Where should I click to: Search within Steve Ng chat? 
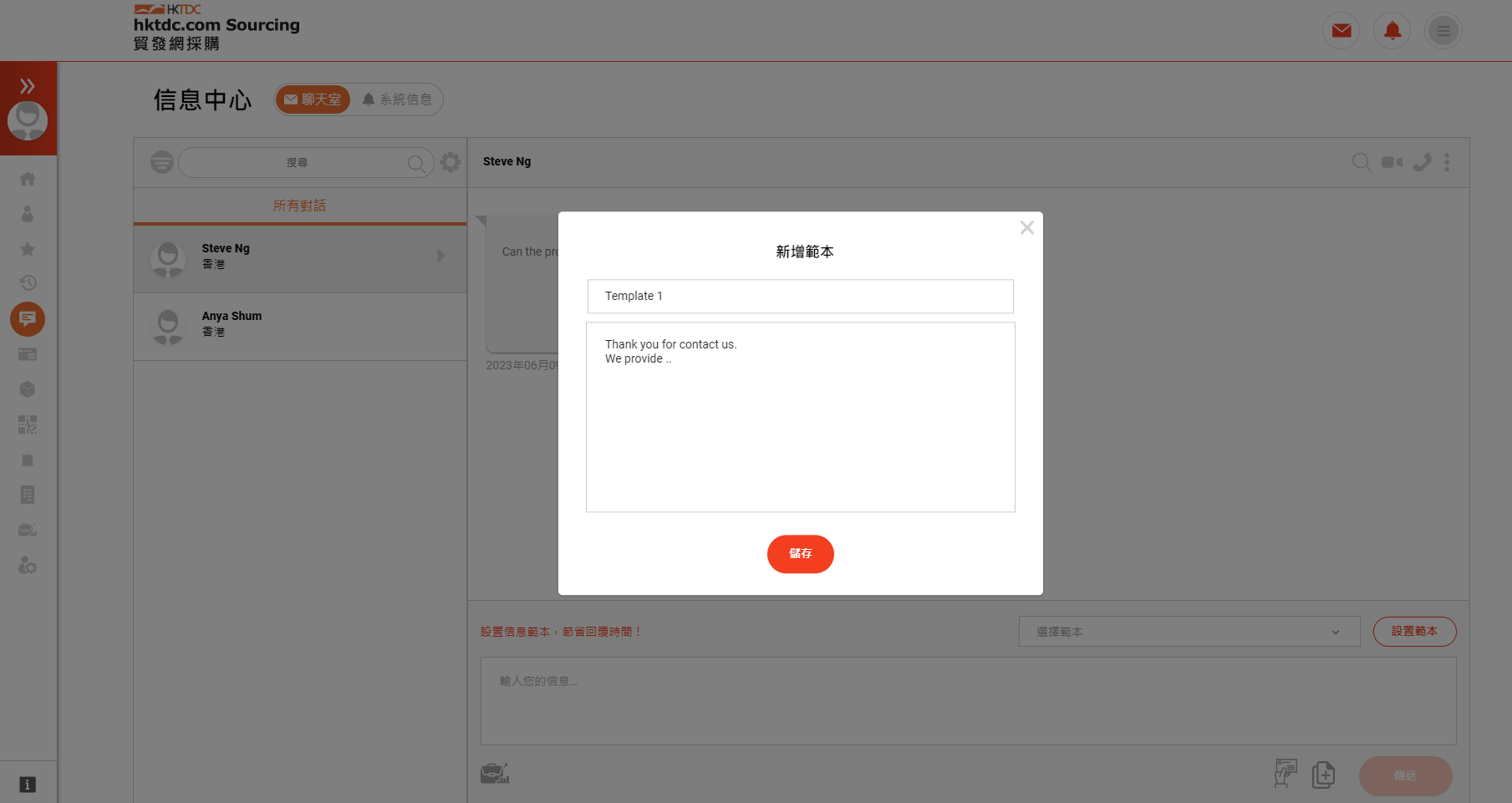[x=1362, y=162]
